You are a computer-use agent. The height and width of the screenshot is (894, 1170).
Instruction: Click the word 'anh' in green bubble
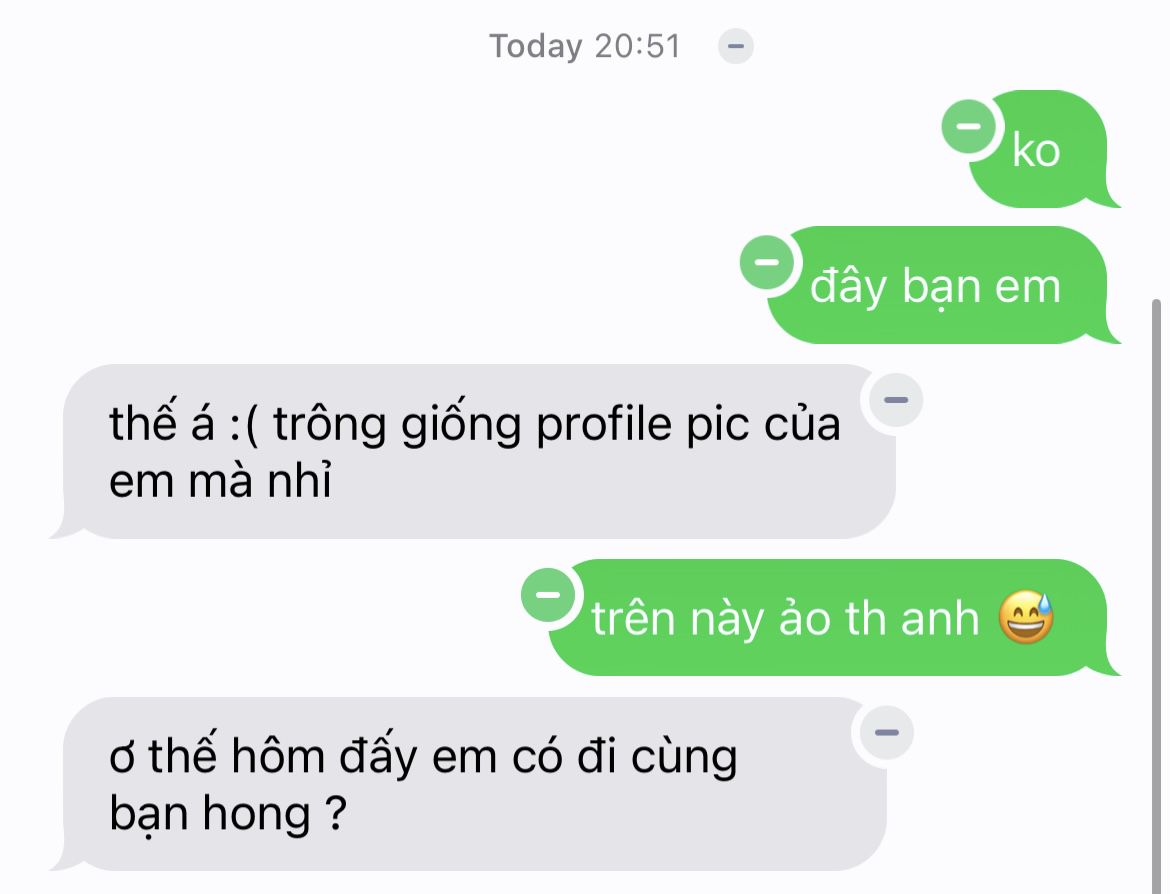940,618
